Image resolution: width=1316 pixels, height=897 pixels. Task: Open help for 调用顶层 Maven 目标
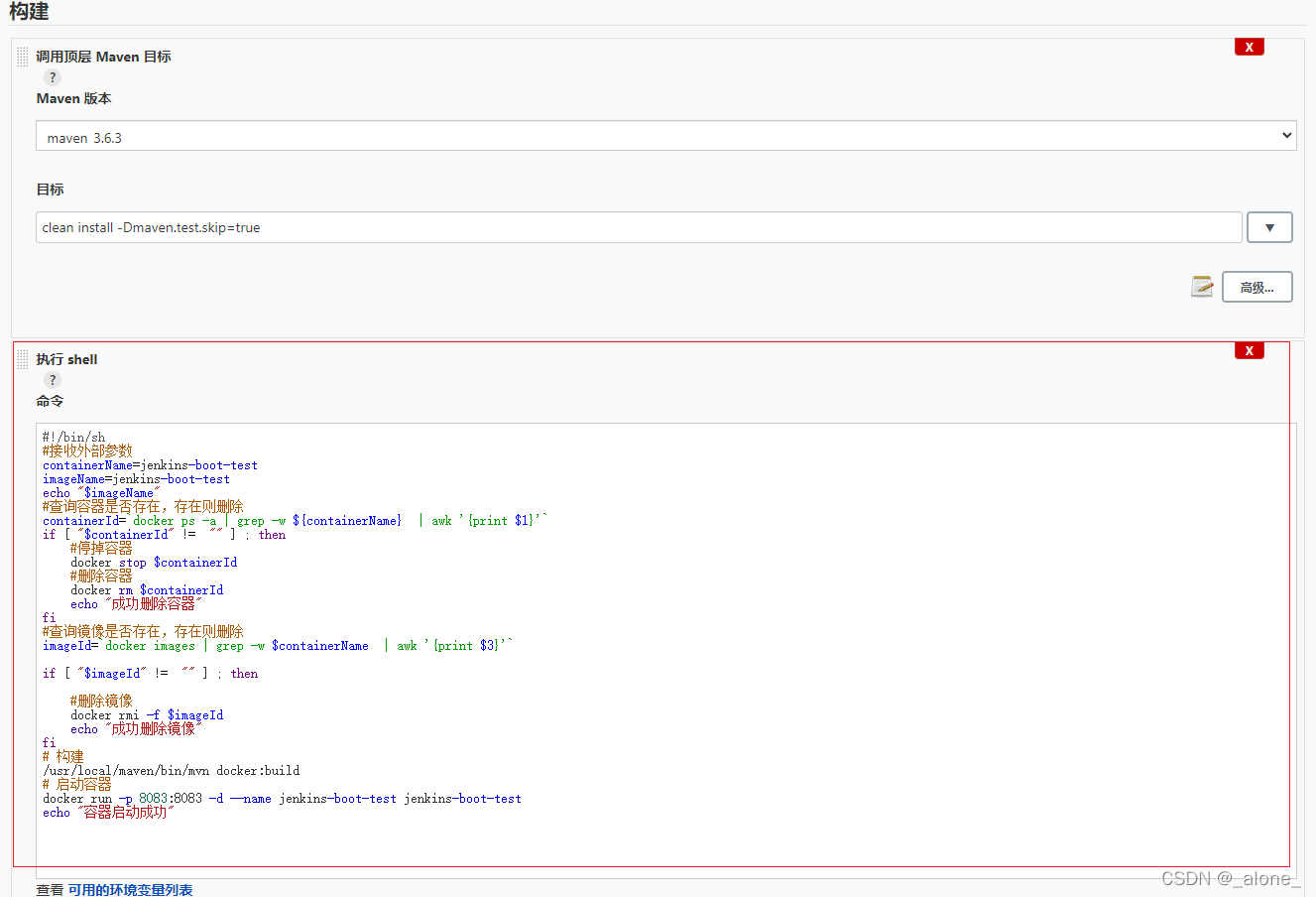[x=53, y=77]
